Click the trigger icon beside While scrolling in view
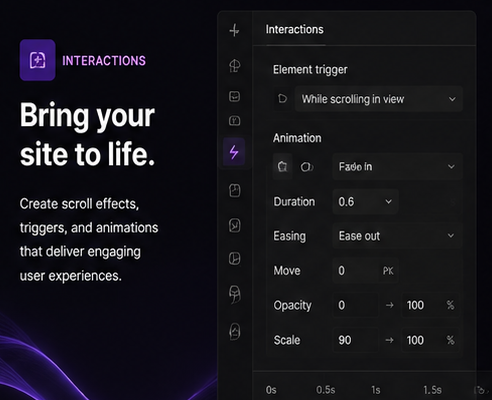 tap(282, 99)
